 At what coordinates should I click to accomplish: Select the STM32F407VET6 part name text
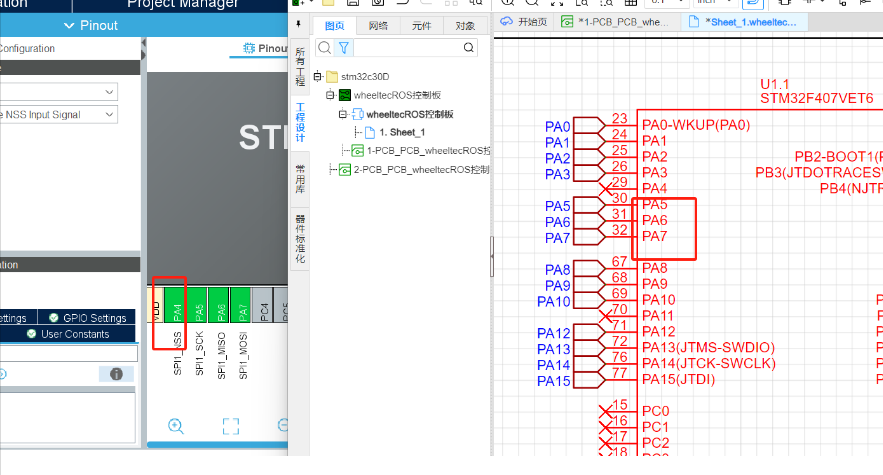click(x=817, y=99)
